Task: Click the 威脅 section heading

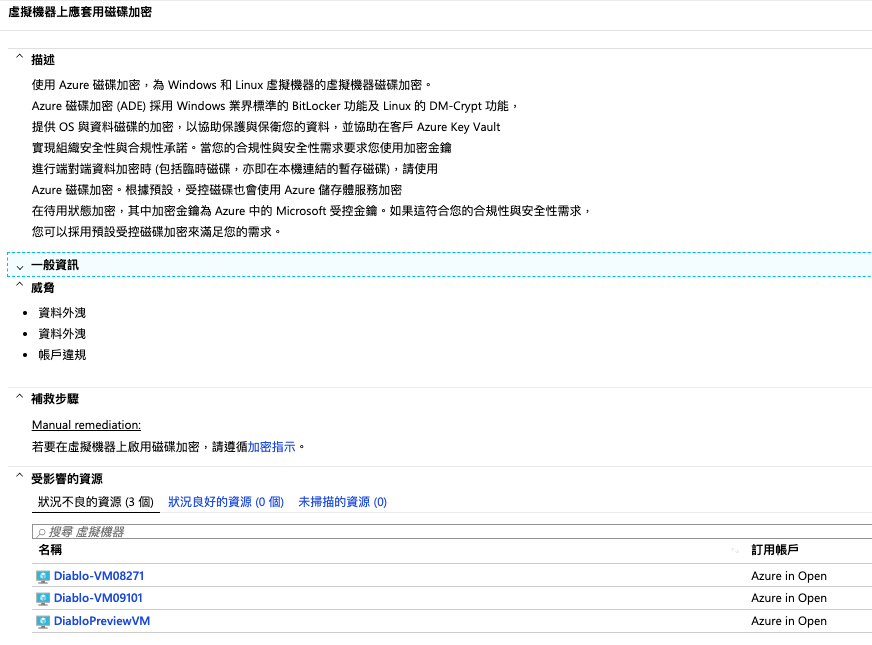Action: (x=43, y=287)
